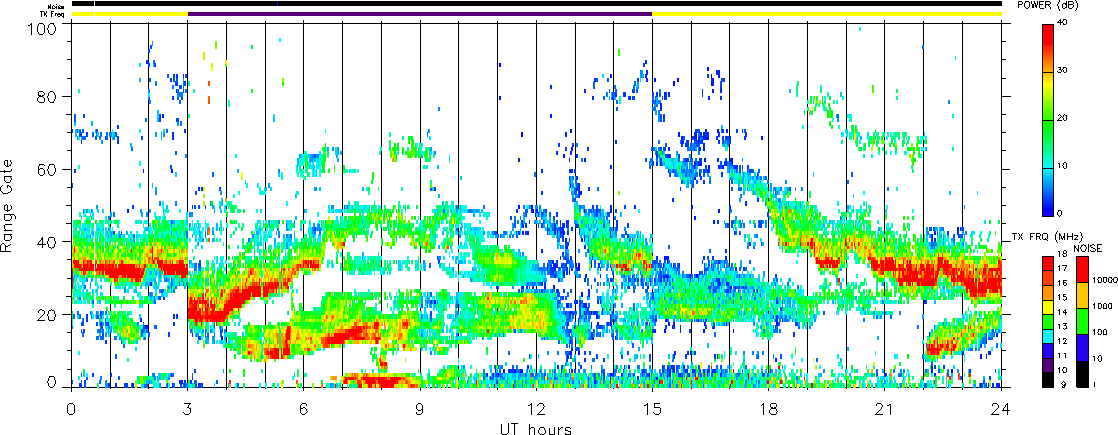Click the 1 label on the NOISE scale
This screenshot has height=435, width=1118.
click(1094, 384)
